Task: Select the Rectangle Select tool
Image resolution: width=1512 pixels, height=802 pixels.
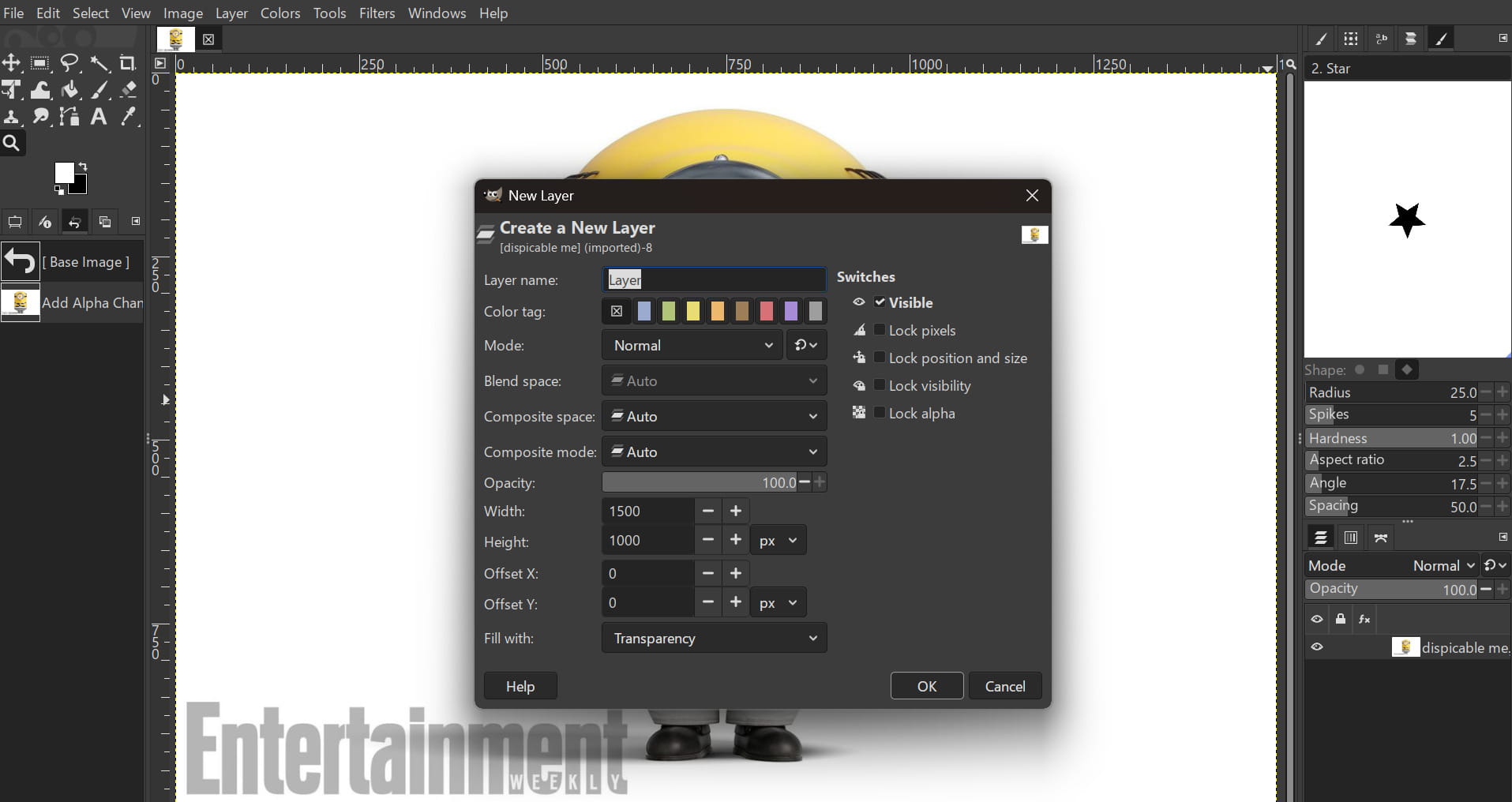Action: coord(40,63)
